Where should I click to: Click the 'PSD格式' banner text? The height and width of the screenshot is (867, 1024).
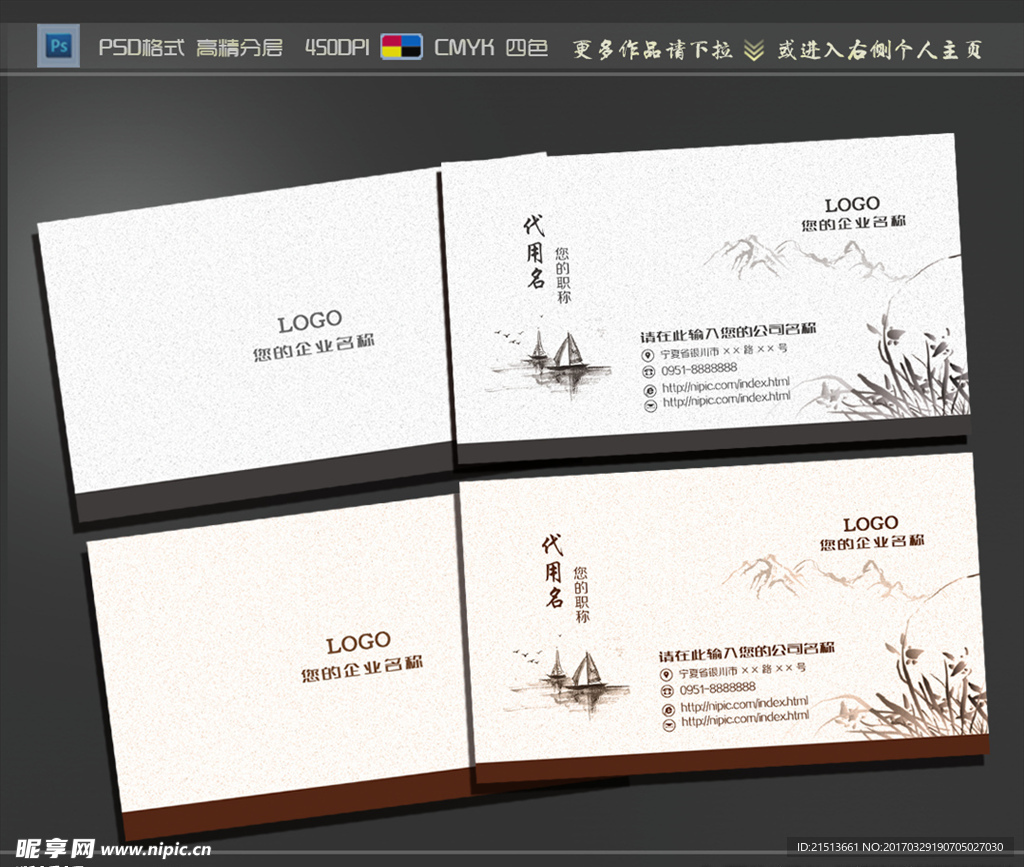coord(141,47)
